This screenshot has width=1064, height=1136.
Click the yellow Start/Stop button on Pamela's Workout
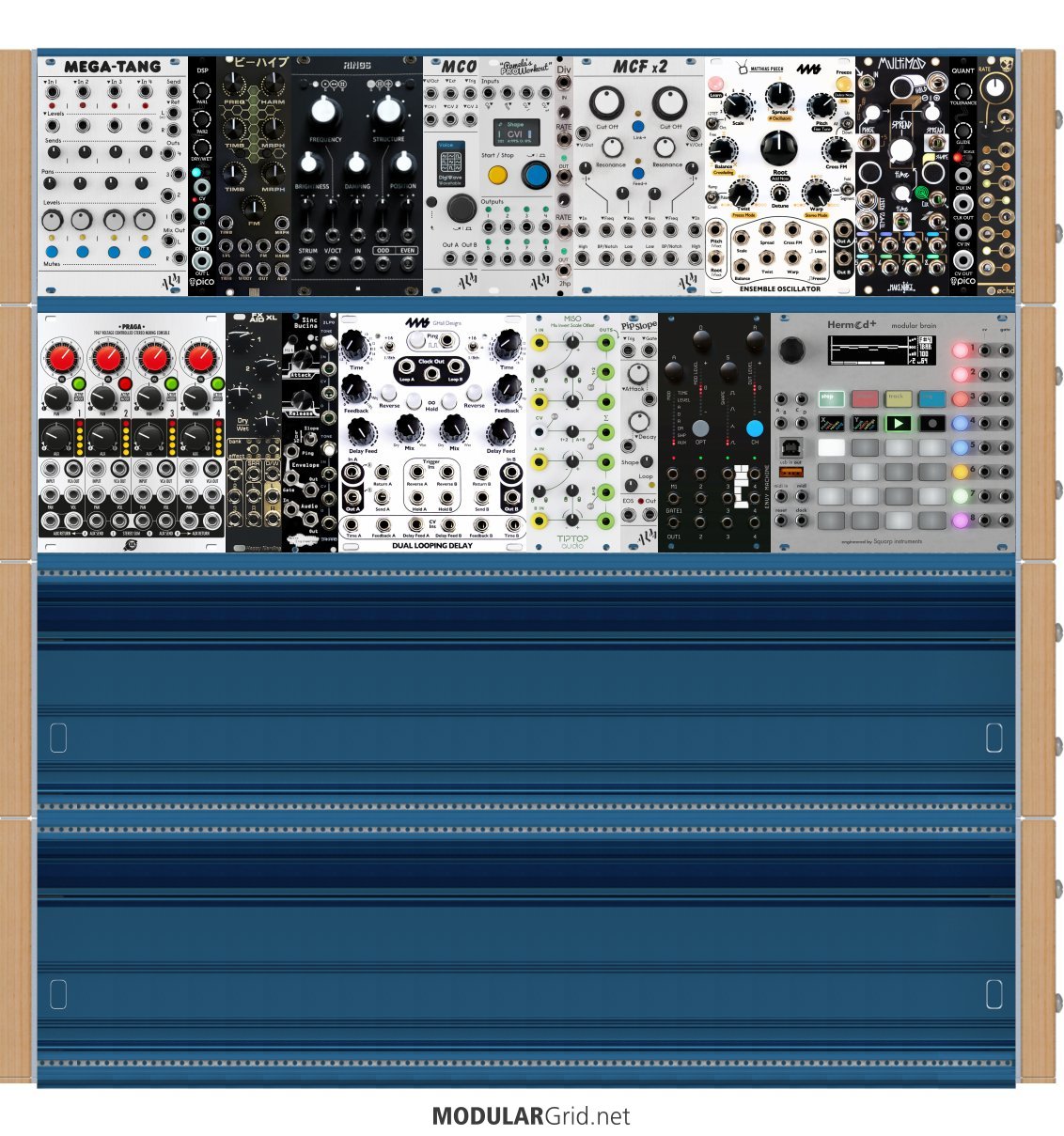coord(497,175)
